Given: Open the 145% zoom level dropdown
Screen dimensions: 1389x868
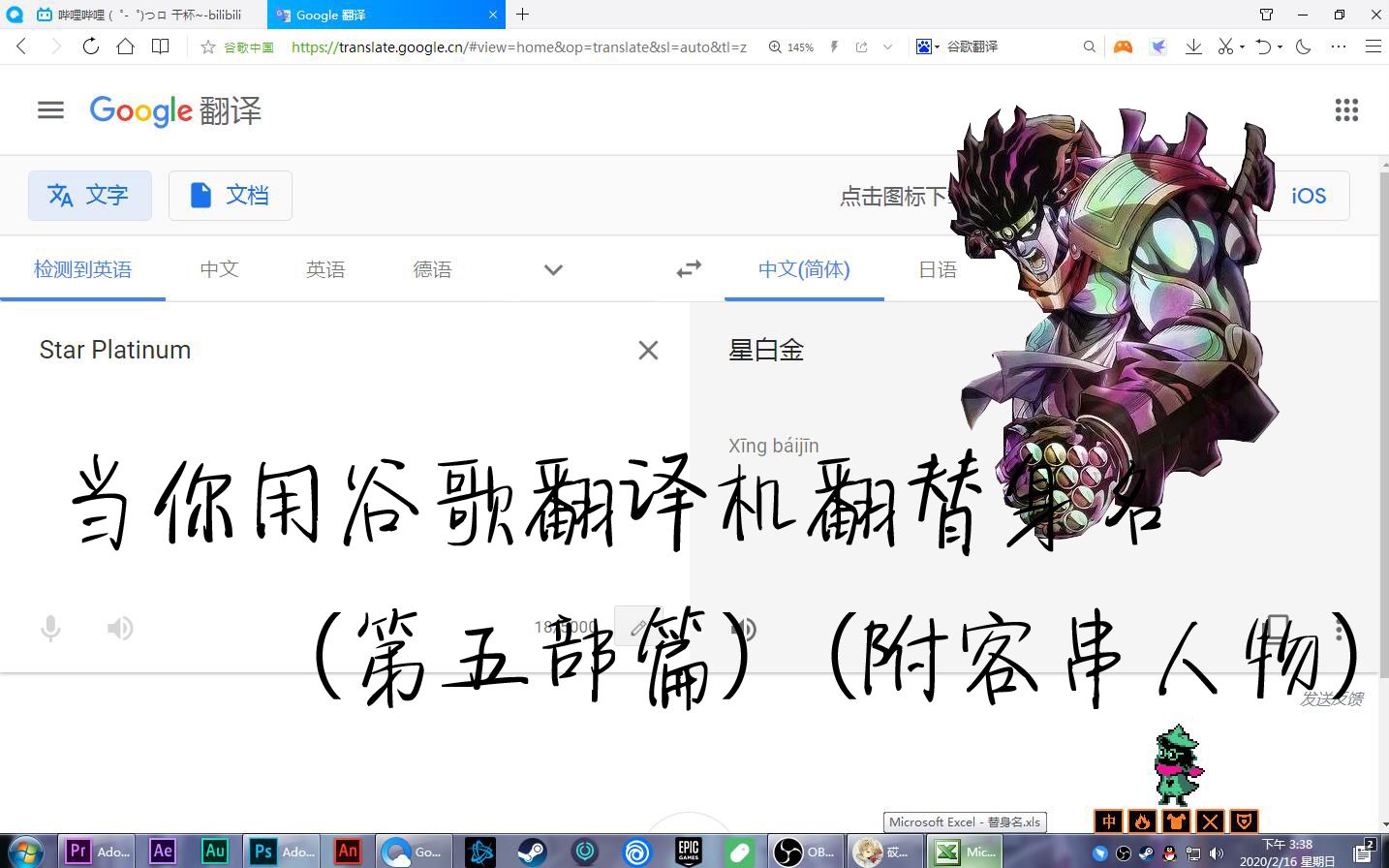Looking at the screenshot, I should coord(791,46).
